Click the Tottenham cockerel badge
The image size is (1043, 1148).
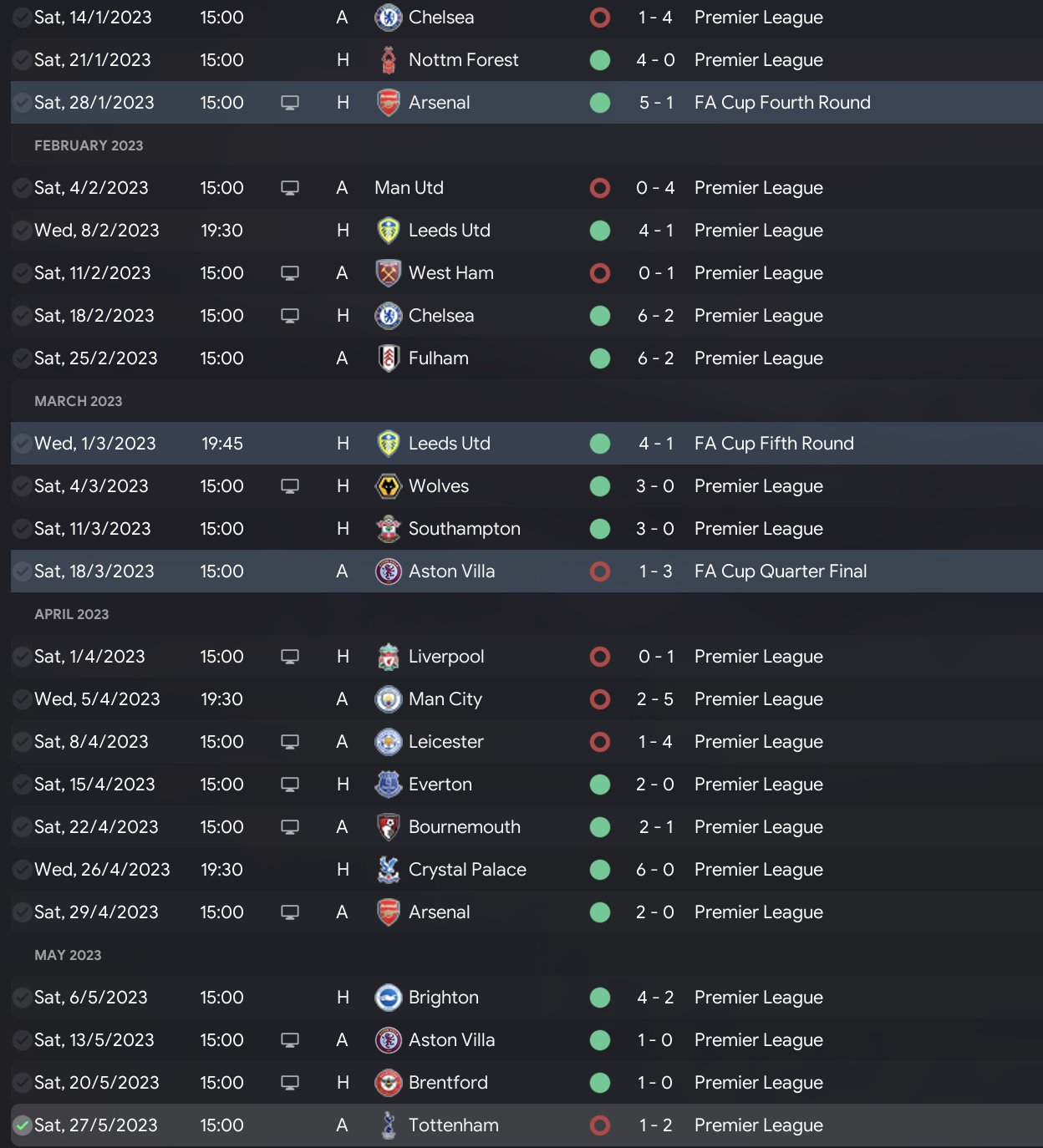click(x=389, y=1125)
